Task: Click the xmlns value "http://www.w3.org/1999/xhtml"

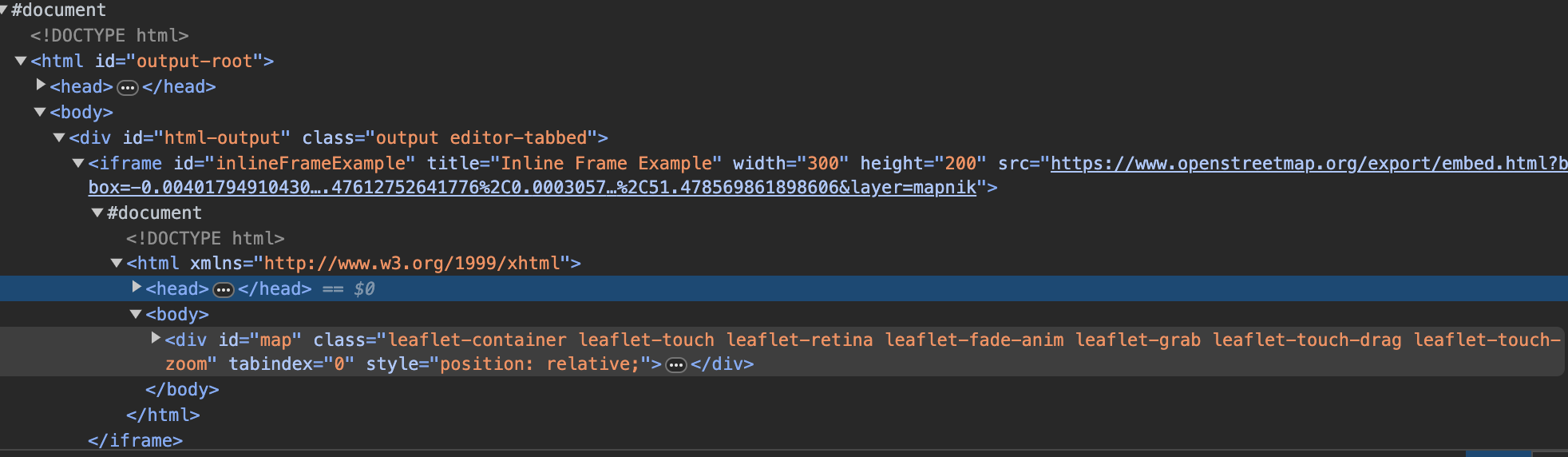Action: coord(412,264)
